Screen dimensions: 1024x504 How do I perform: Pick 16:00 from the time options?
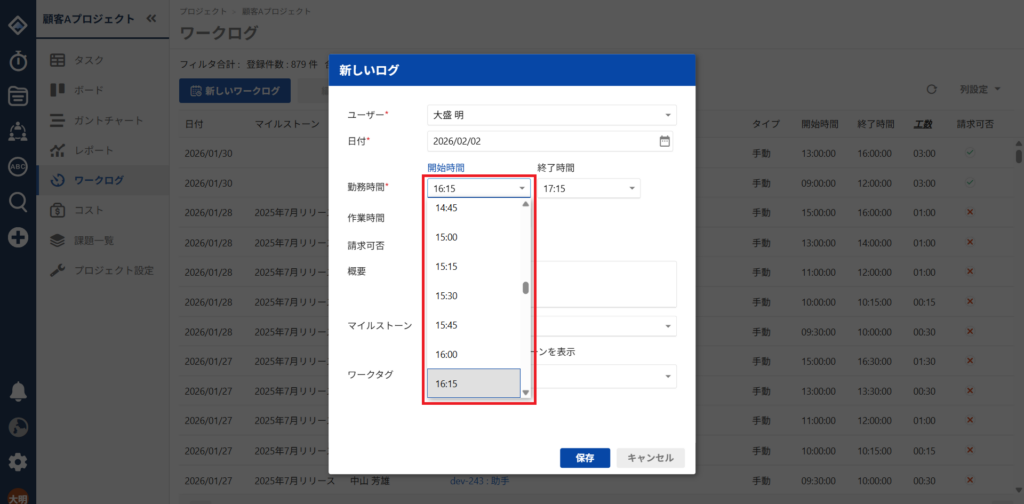tap(446, 354)
